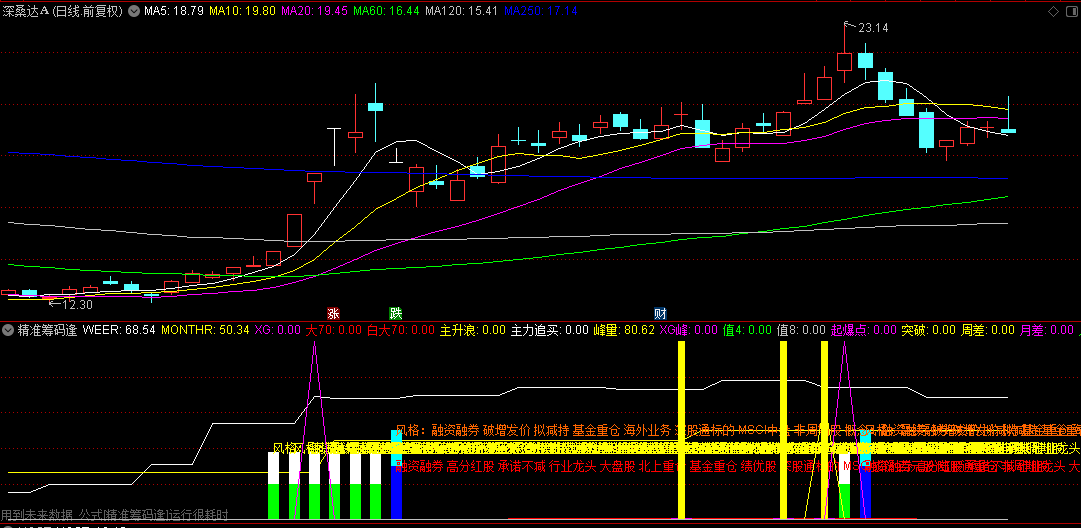This screenshot has height=528, width=1081.
Task: Toggle the side panel icon at top right
Action: coord(1071,11)
